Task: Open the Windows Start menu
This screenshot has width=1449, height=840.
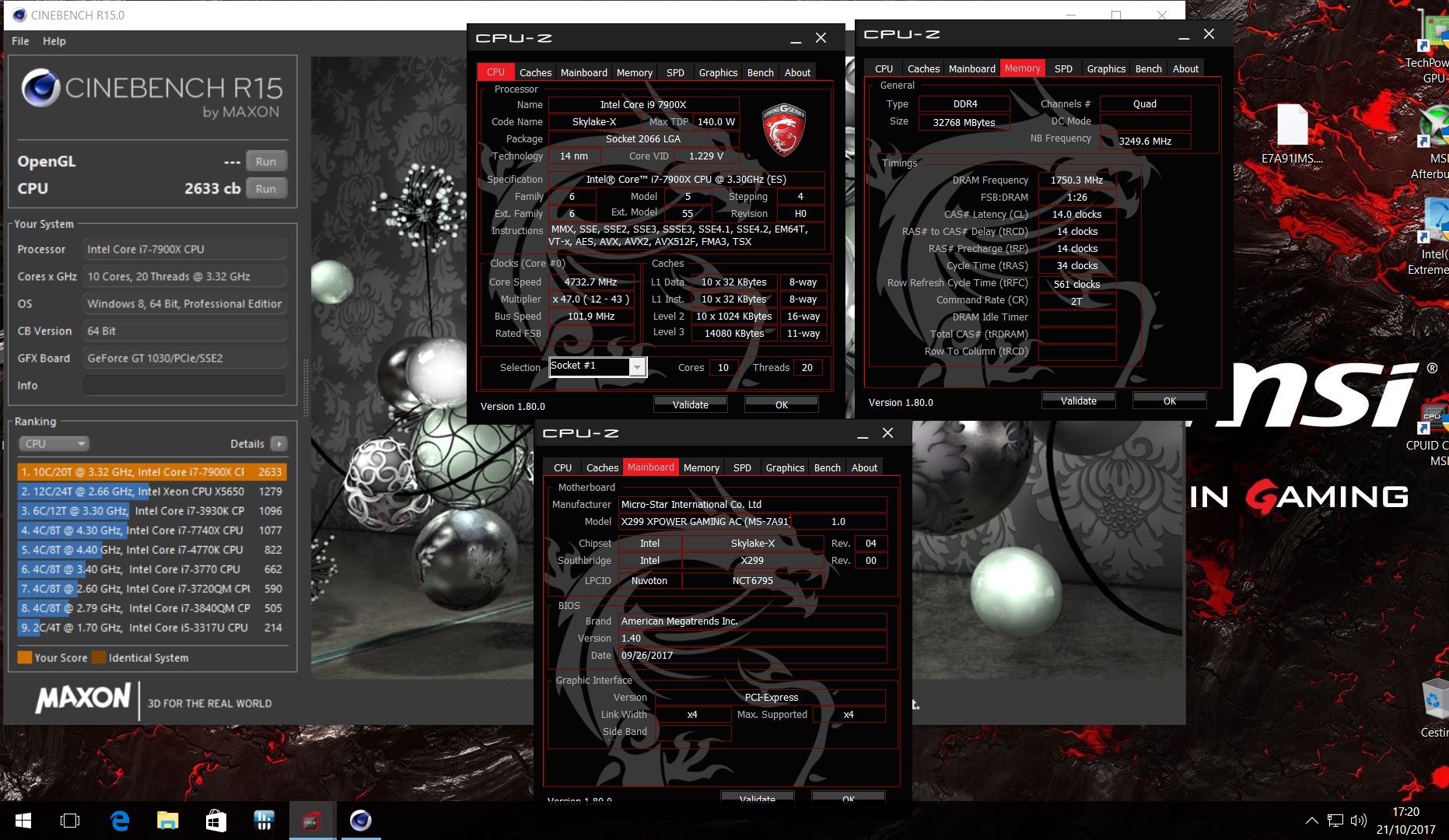Action: 23,821
